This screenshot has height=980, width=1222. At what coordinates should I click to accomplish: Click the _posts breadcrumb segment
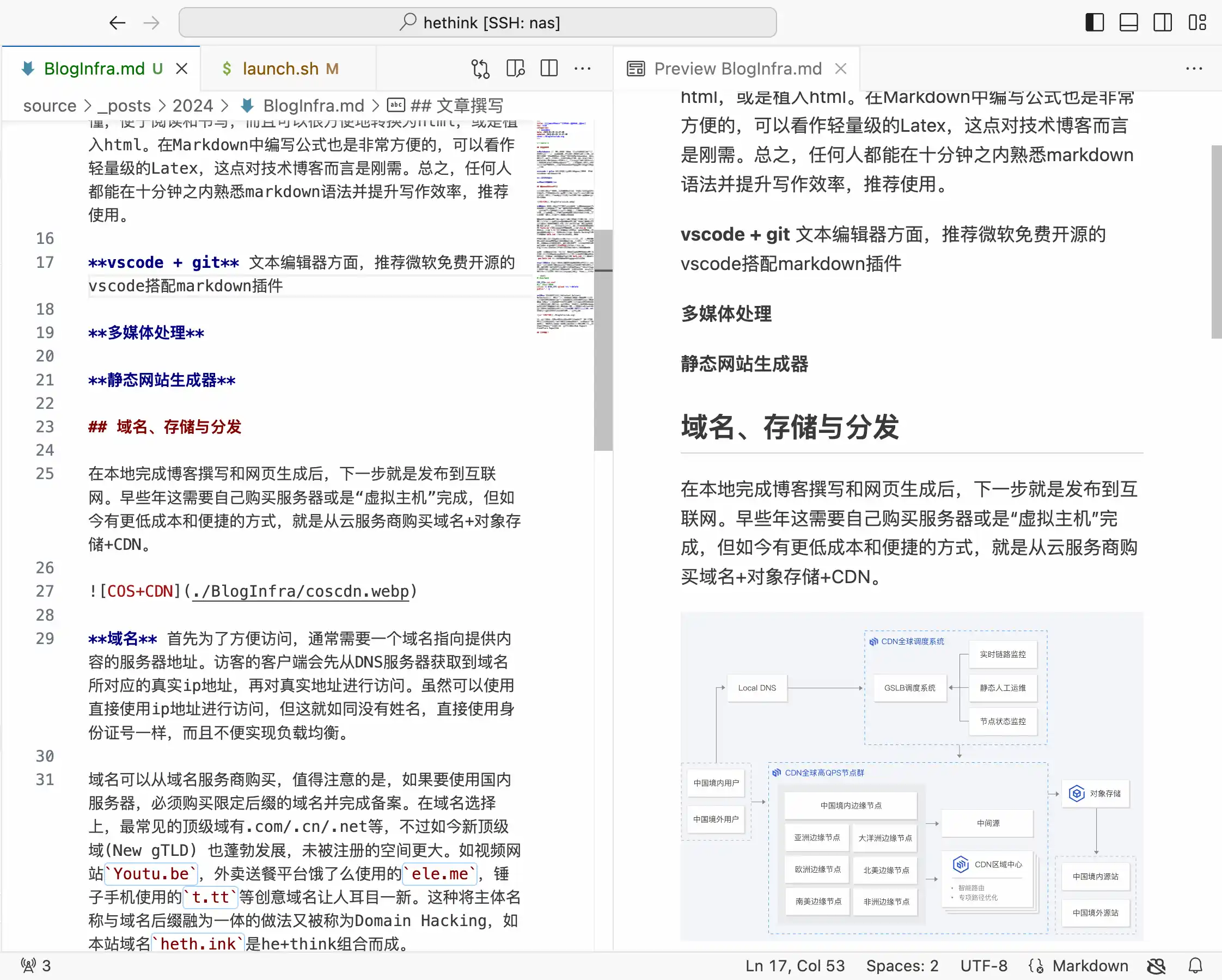click(124, 106)
